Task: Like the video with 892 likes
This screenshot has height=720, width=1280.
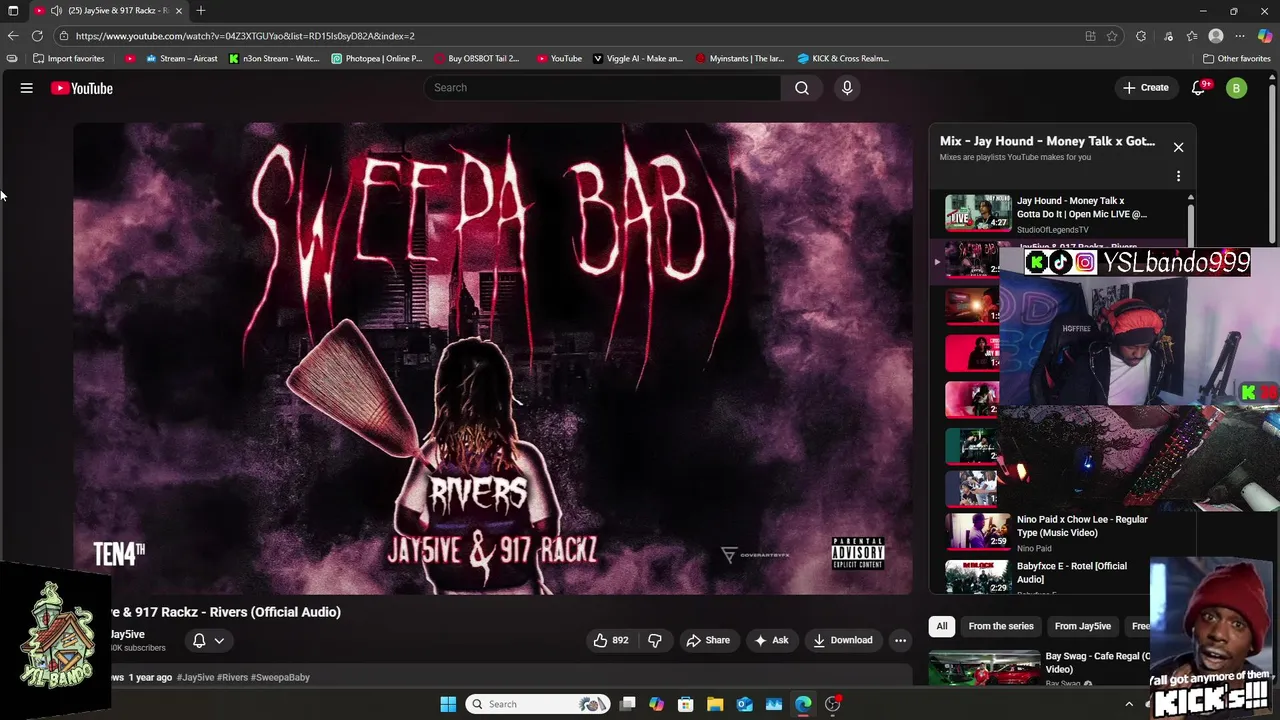Action: pos(611,640)
